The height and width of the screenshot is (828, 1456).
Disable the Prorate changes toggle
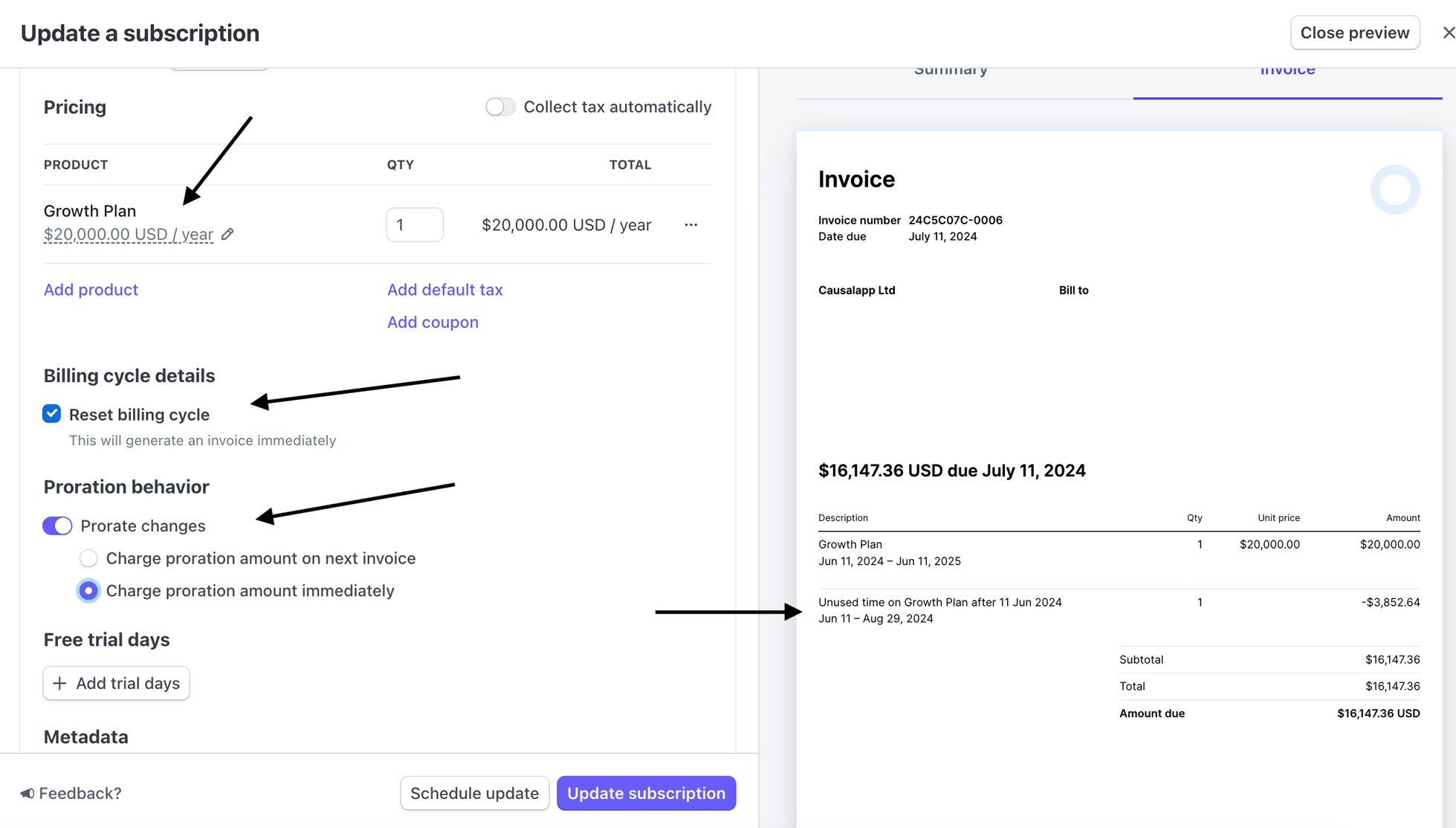point(57,526)
